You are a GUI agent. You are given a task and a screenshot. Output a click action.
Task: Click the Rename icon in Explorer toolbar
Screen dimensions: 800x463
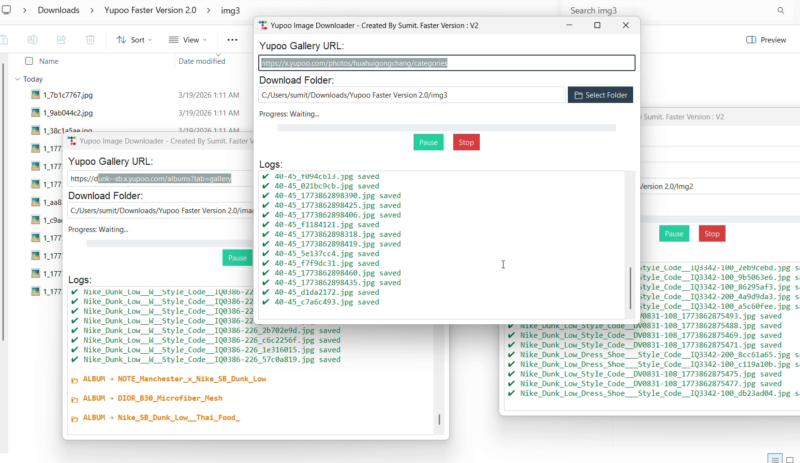(x=32, y=40)
